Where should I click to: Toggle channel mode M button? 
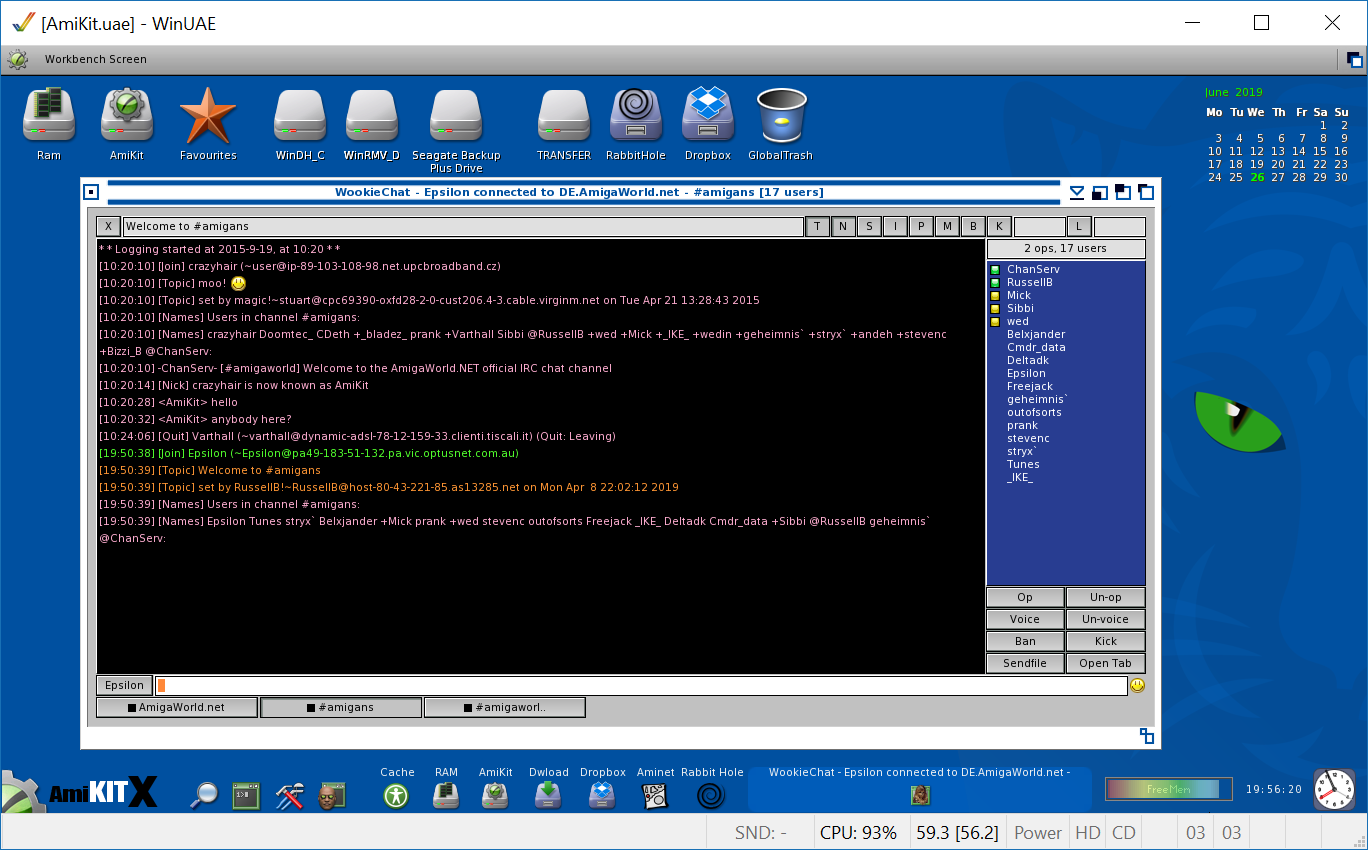tap(947, 226)
